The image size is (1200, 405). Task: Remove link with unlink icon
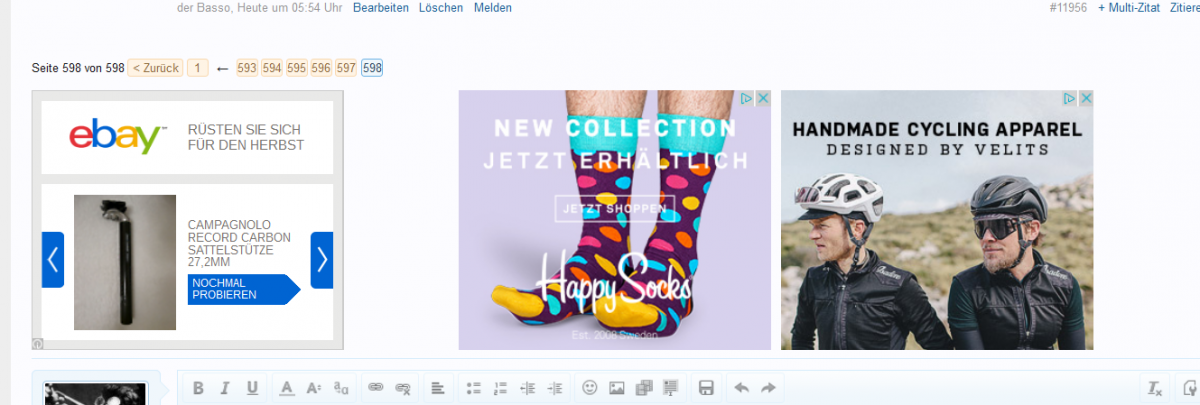pos(403,388)
